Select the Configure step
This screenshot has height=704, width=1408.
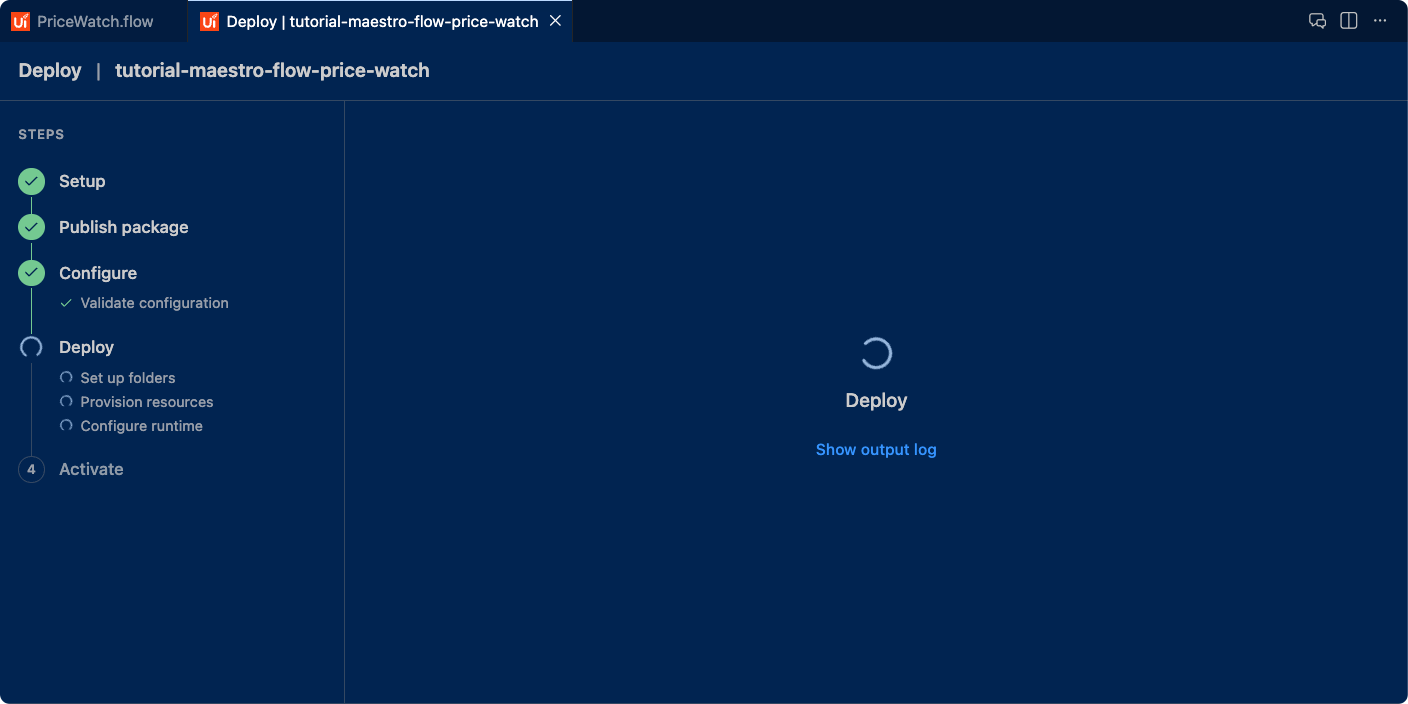[98, 273]
